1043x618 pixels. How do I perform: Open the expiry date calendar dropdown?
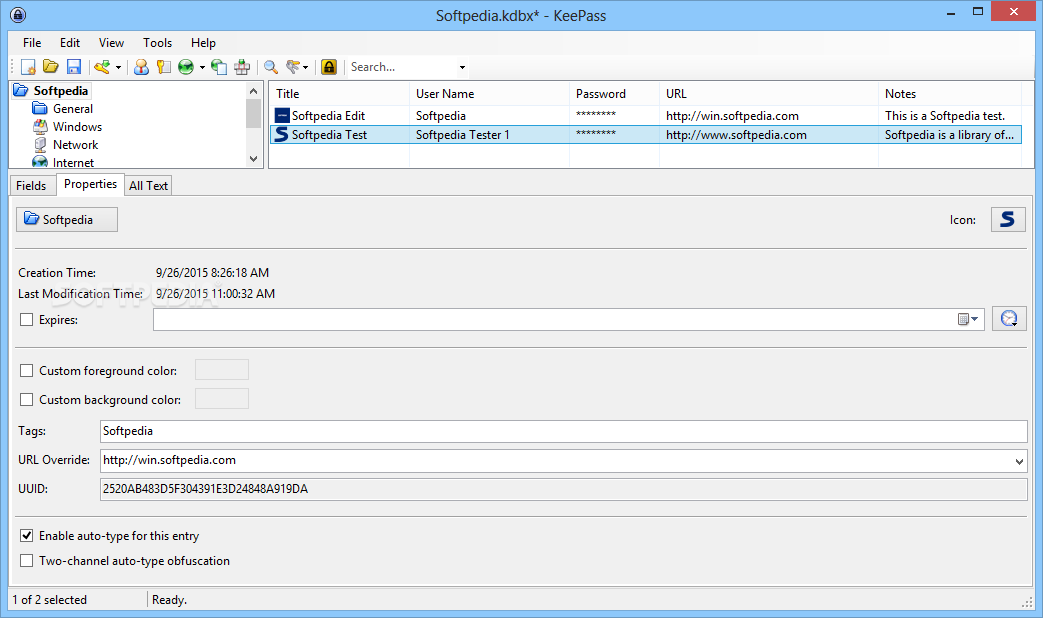pos(968,319)
